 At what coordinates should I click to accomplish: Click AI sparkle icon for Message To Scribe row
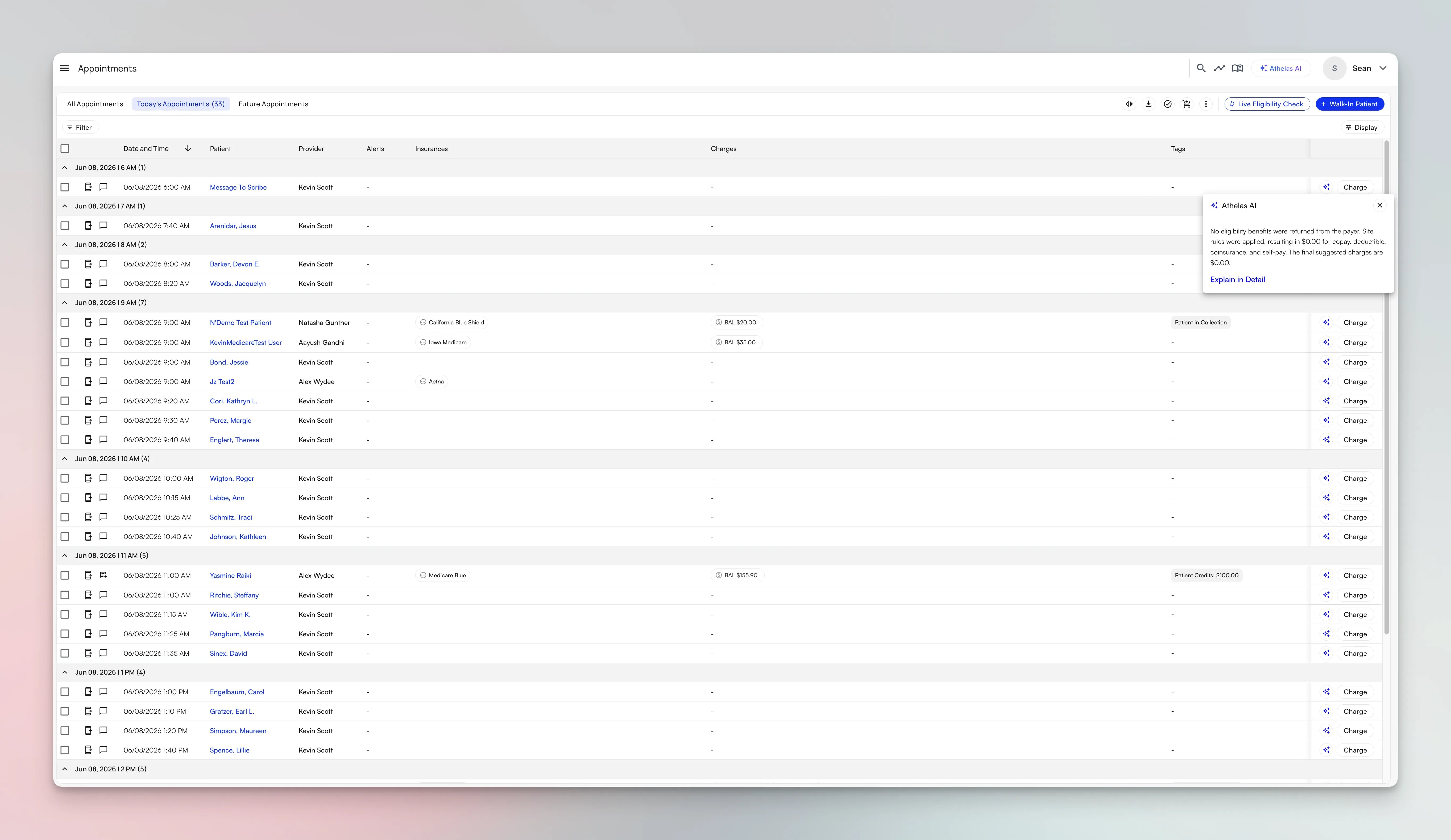pos(1326,187)
